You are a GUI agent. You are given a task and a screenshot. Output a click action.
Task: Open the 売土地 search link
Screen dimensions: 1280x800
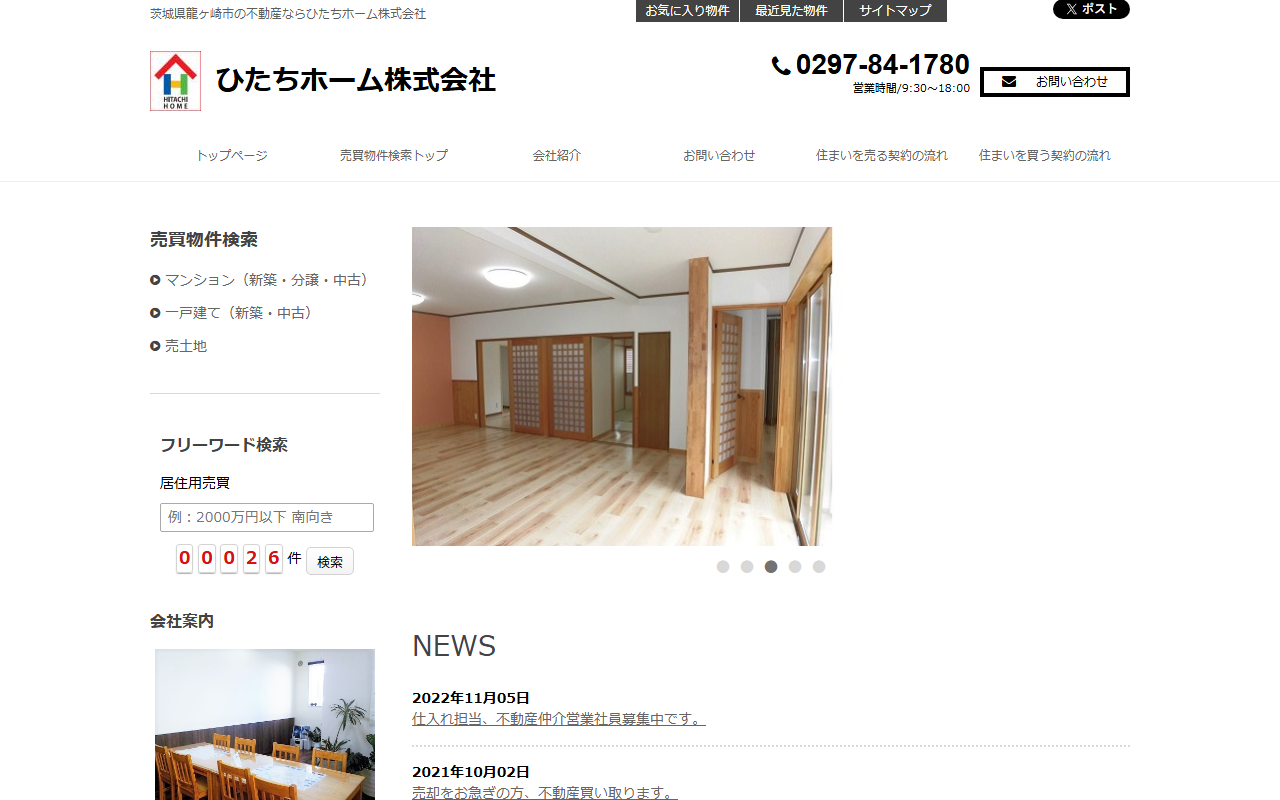(x=186, y=346)
